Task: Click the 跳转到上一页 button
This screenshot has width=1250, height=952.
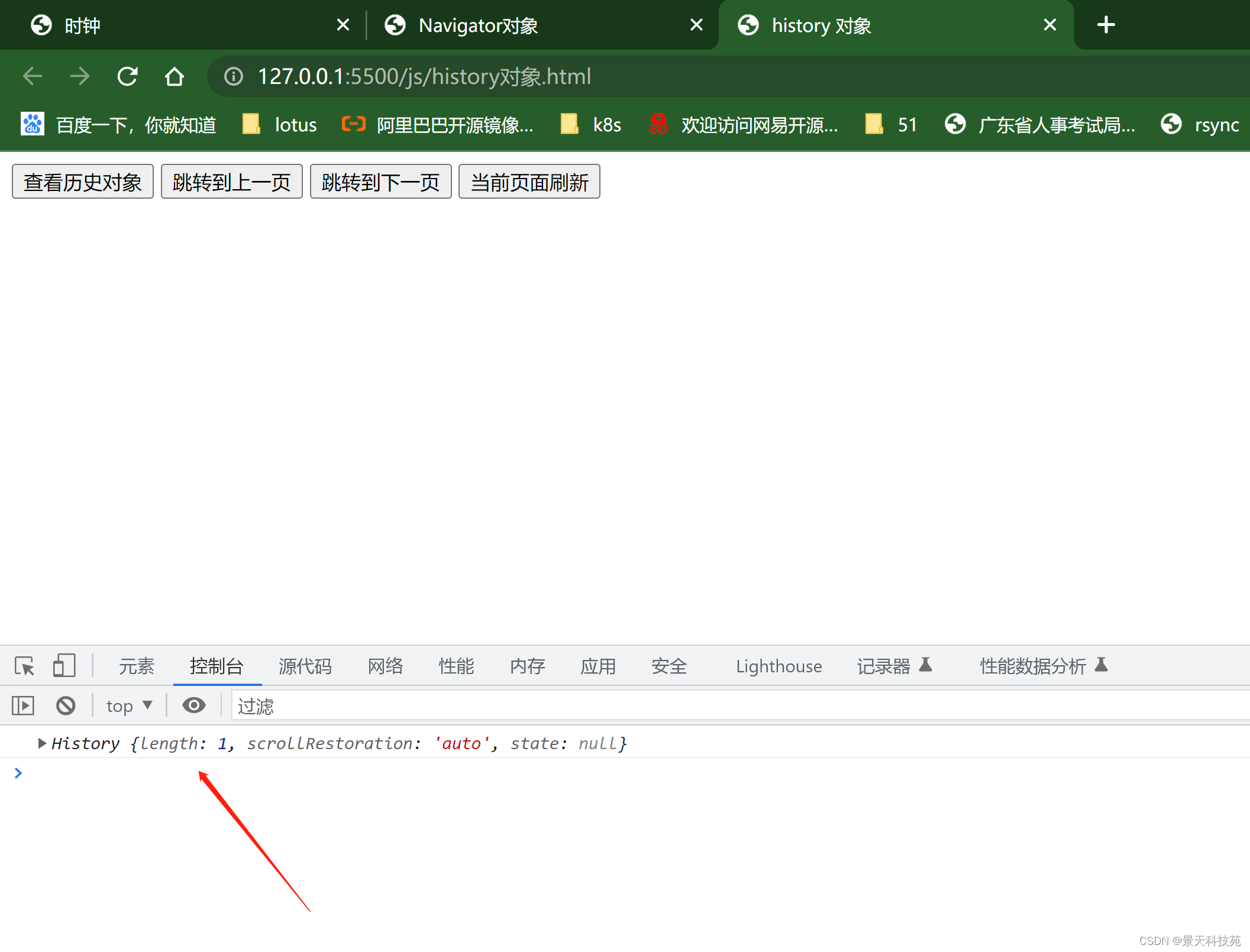Action: click(232, 182)
